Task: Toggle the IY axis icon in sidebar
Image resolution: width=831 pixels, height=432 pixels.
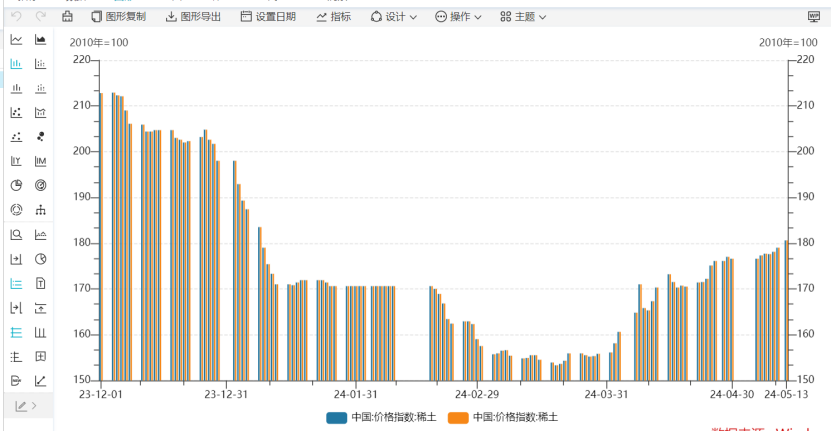Action: (16, 161)
